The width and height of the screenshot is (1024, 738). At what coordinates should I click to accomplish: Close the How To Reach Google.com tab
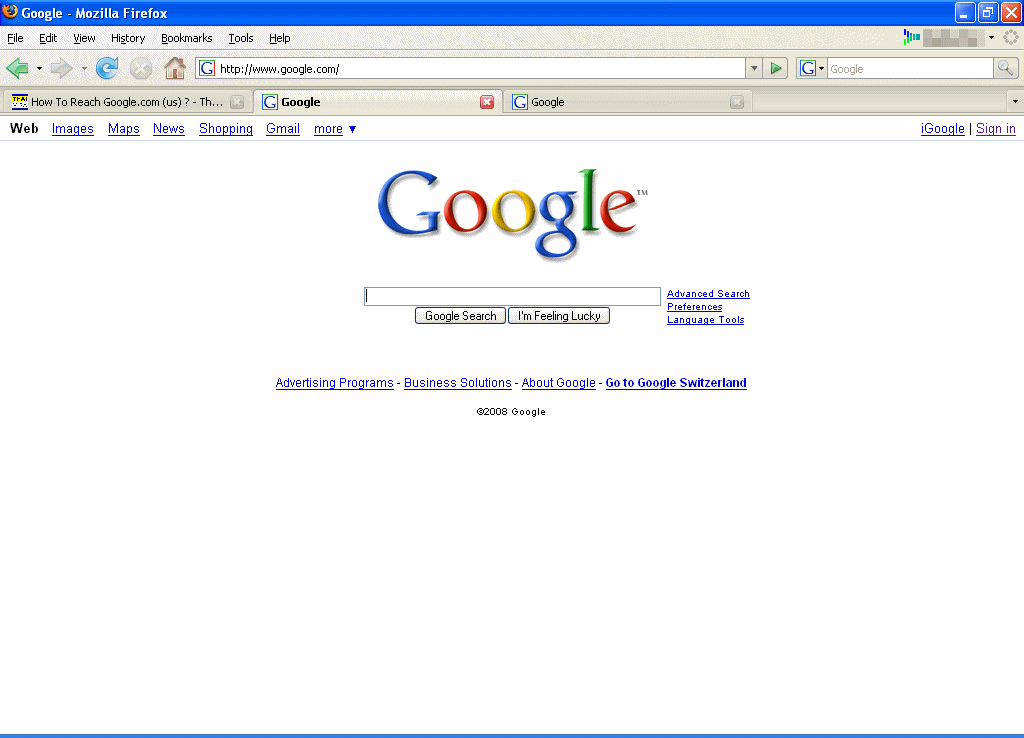pos(238,102)
